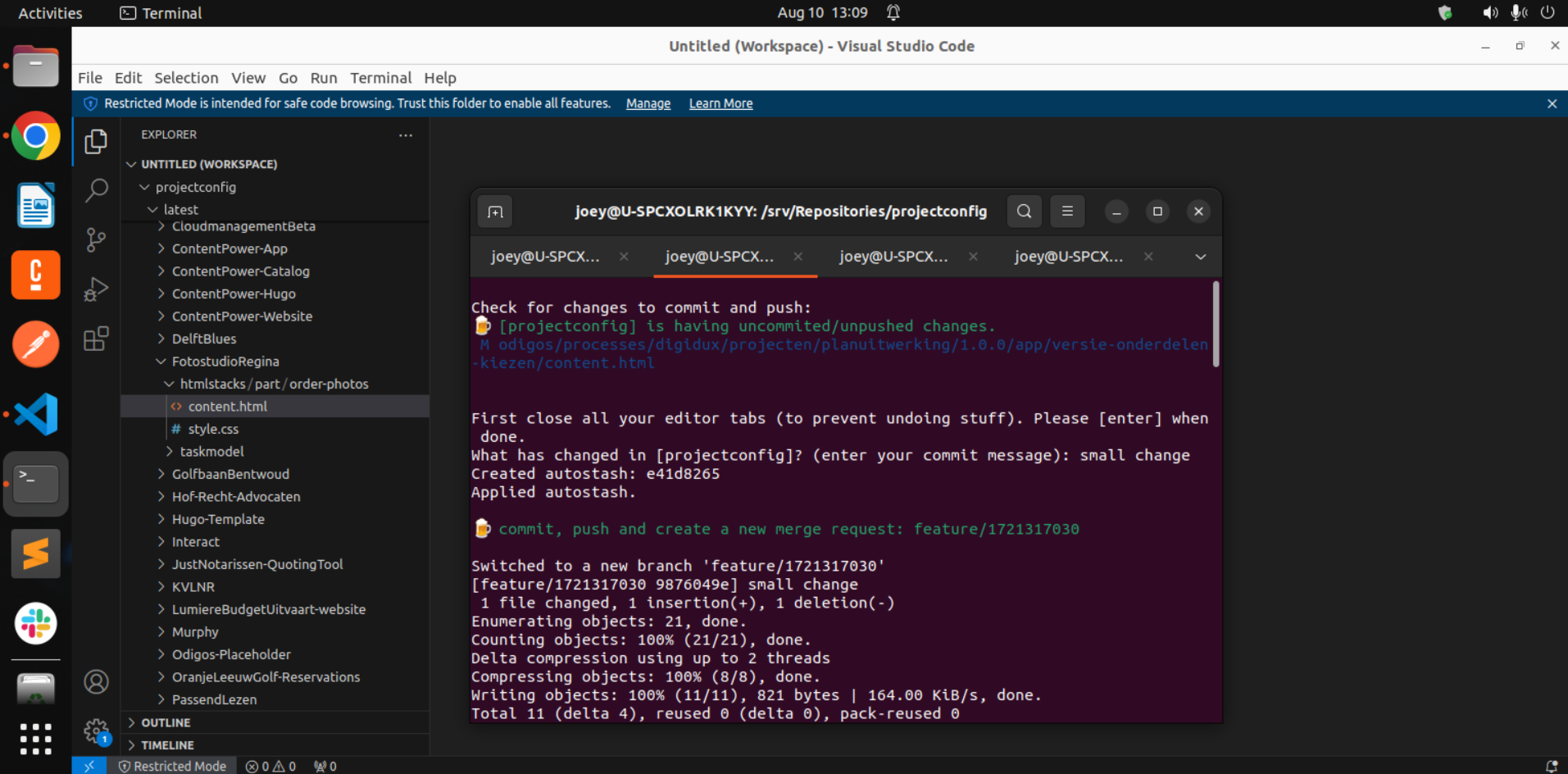Open the Run menu

pos(324,78)
